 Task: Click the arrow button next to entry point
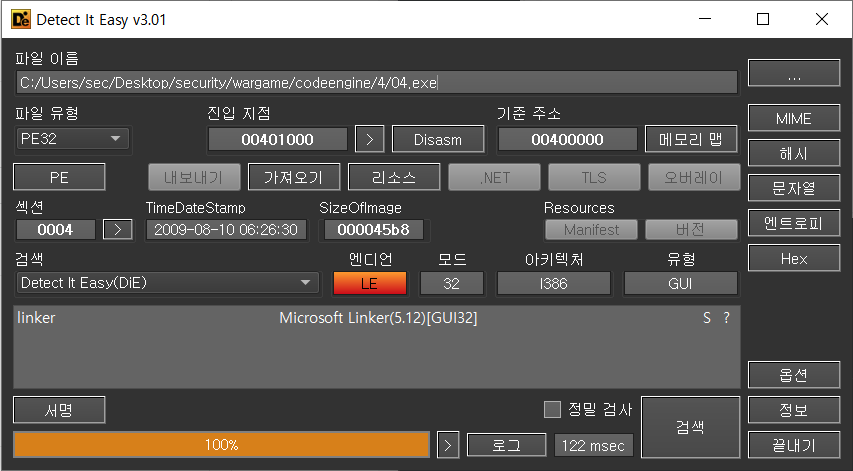click(369, 140)
